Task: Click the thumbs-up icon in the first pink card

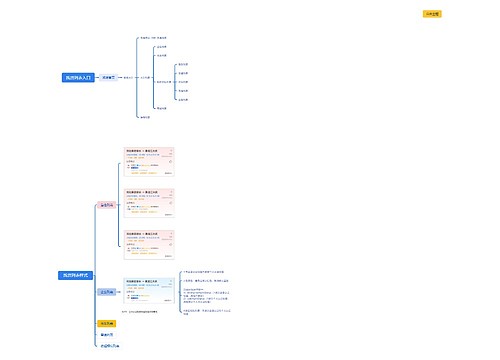Action: tap(170, 162)
